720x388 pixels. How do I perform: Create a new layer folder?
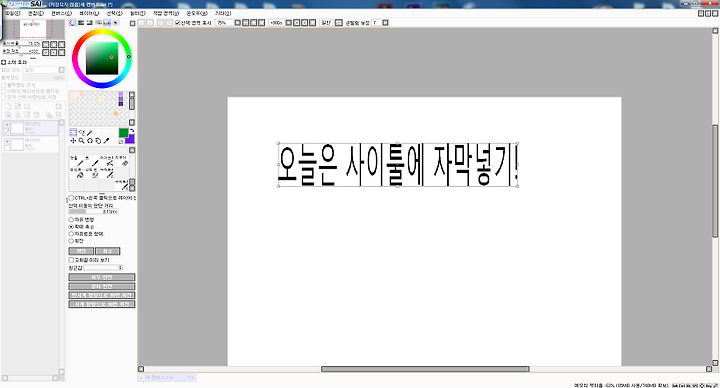27,107
